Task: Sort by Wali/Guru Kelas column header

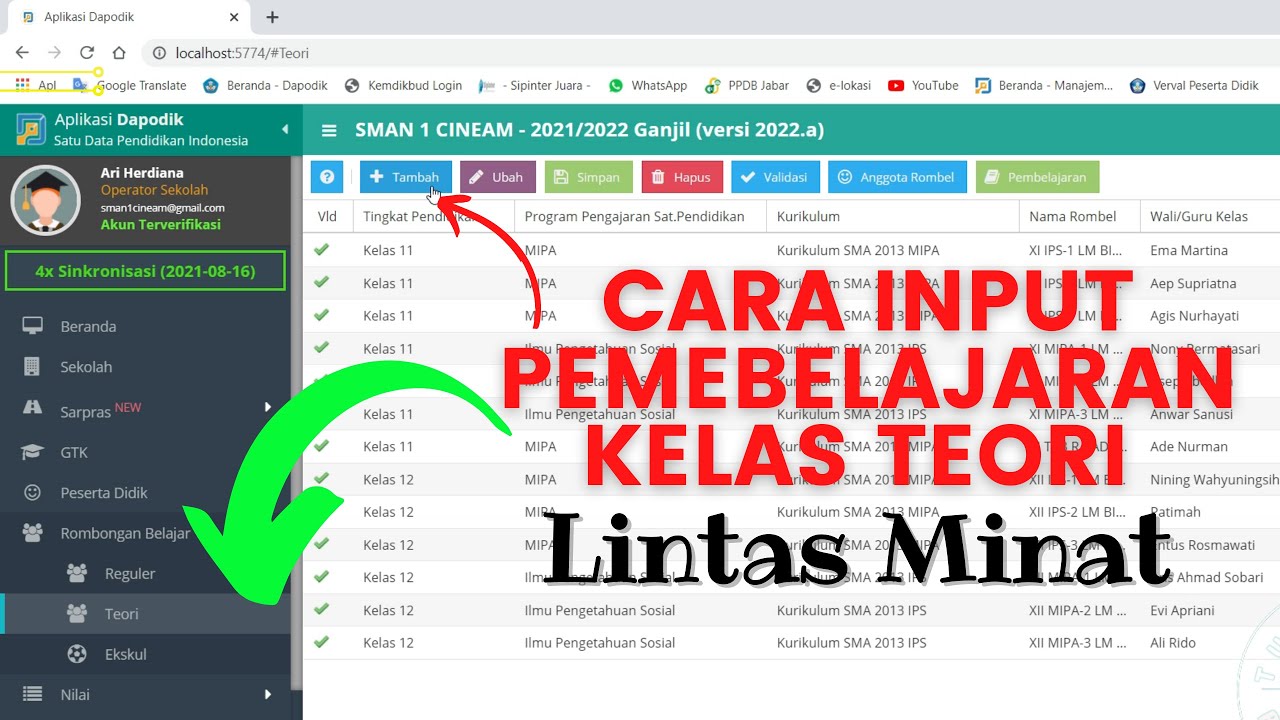Action: coord(1210,216)
